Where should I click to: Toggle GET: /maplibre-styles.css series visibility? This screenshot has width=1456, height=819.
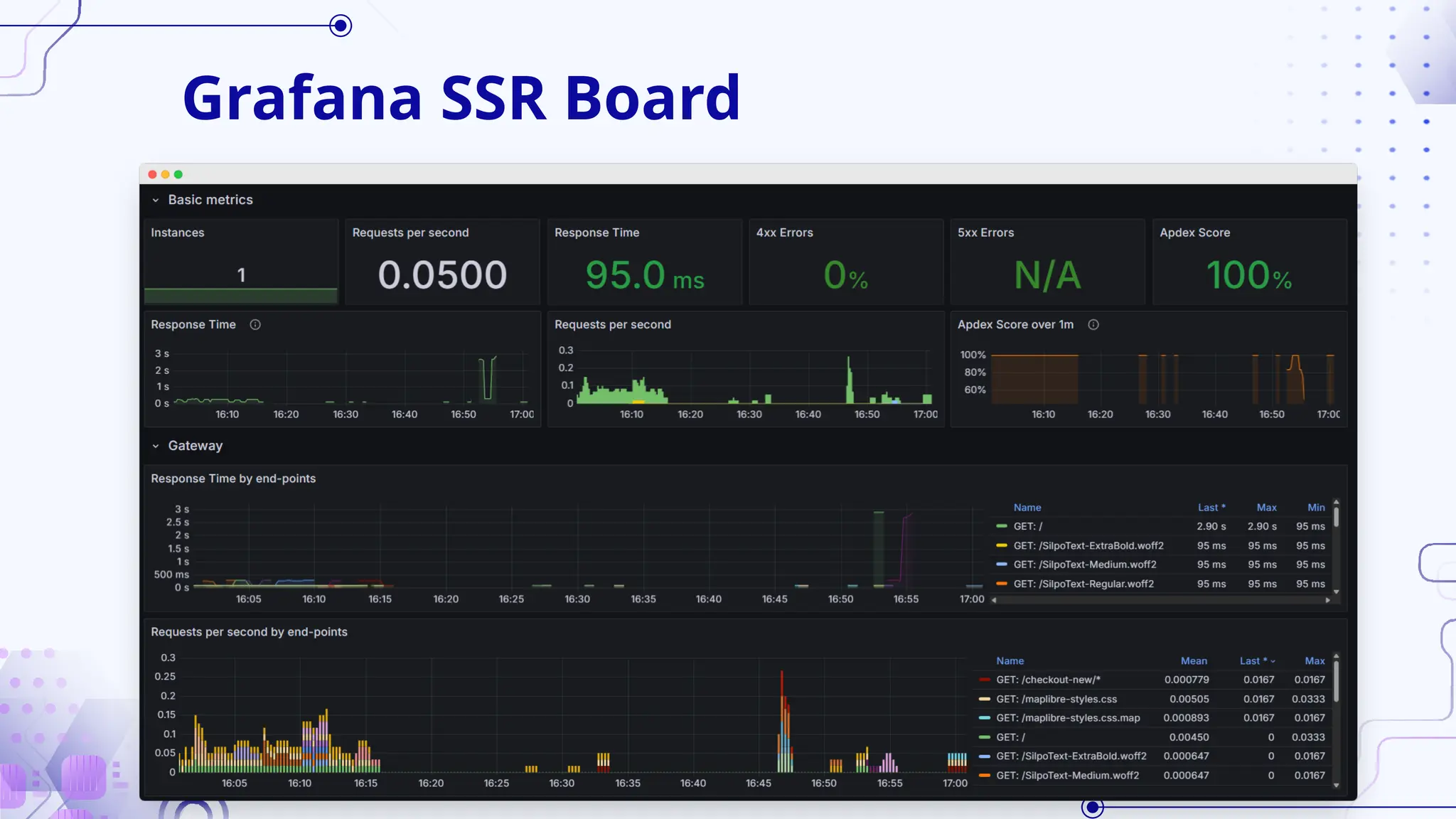[x=1056, y=700]
